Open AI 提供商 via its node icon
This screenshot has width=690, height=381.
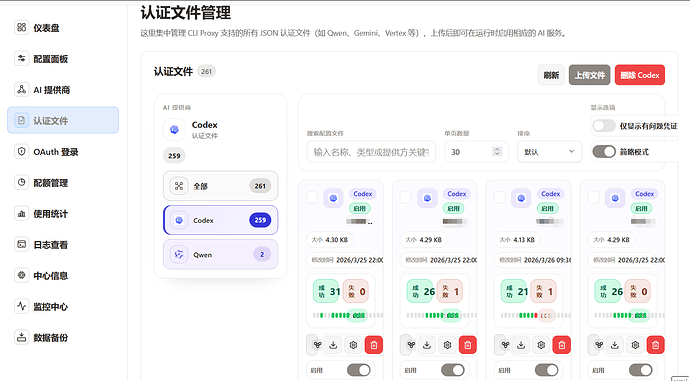pos(21,89)
